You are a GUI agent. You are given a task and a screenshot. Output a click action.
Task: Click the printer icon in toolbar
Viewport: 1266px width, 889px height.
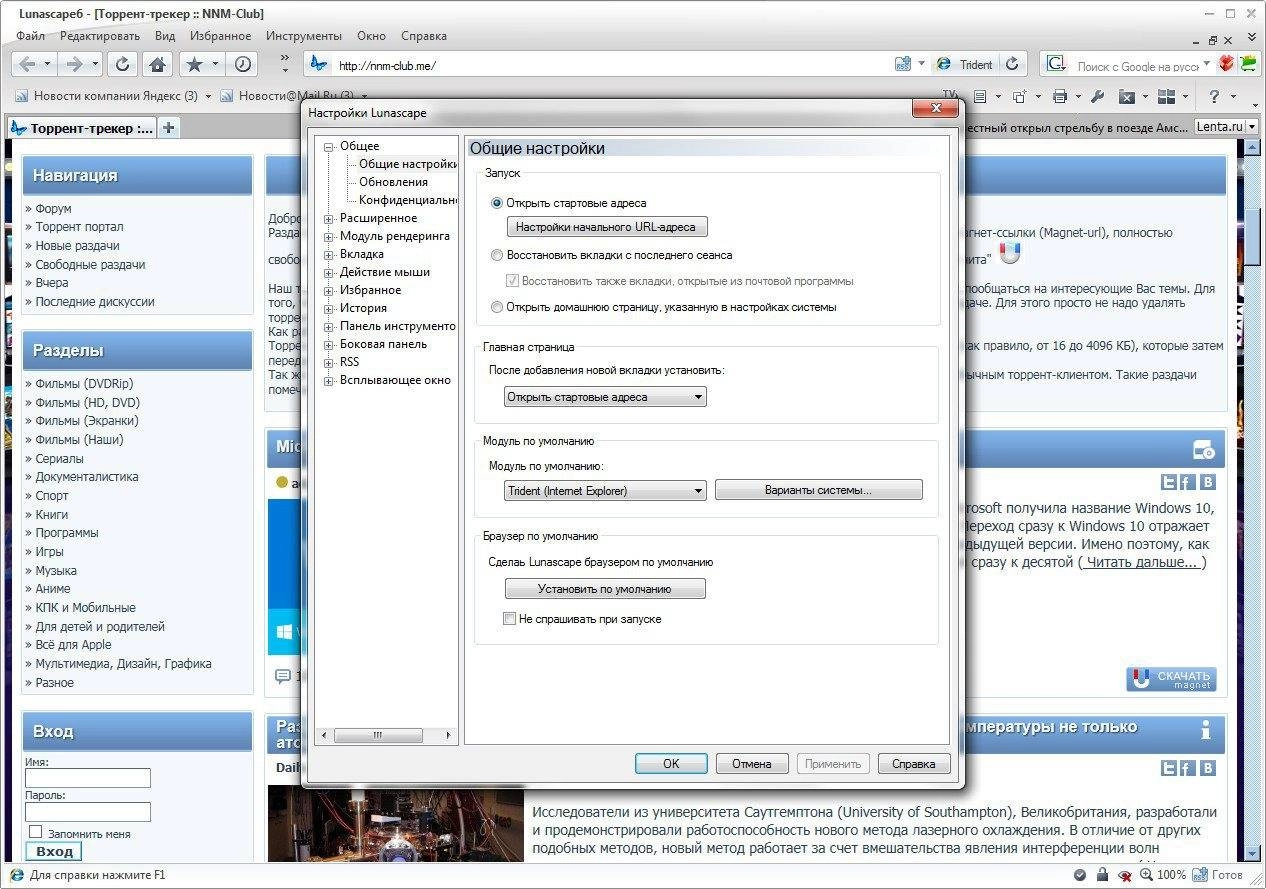(x=1060, y=97)
